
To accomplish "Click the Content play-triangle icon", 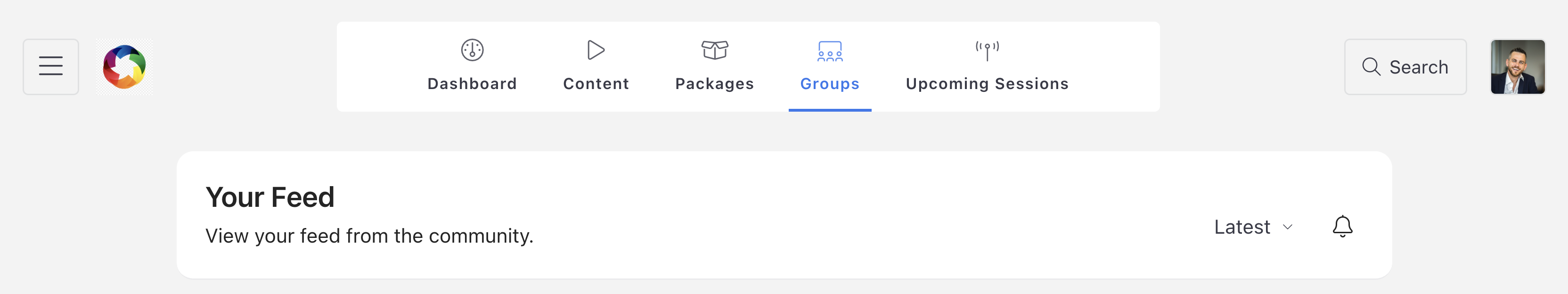I will (x=596, y=50).
